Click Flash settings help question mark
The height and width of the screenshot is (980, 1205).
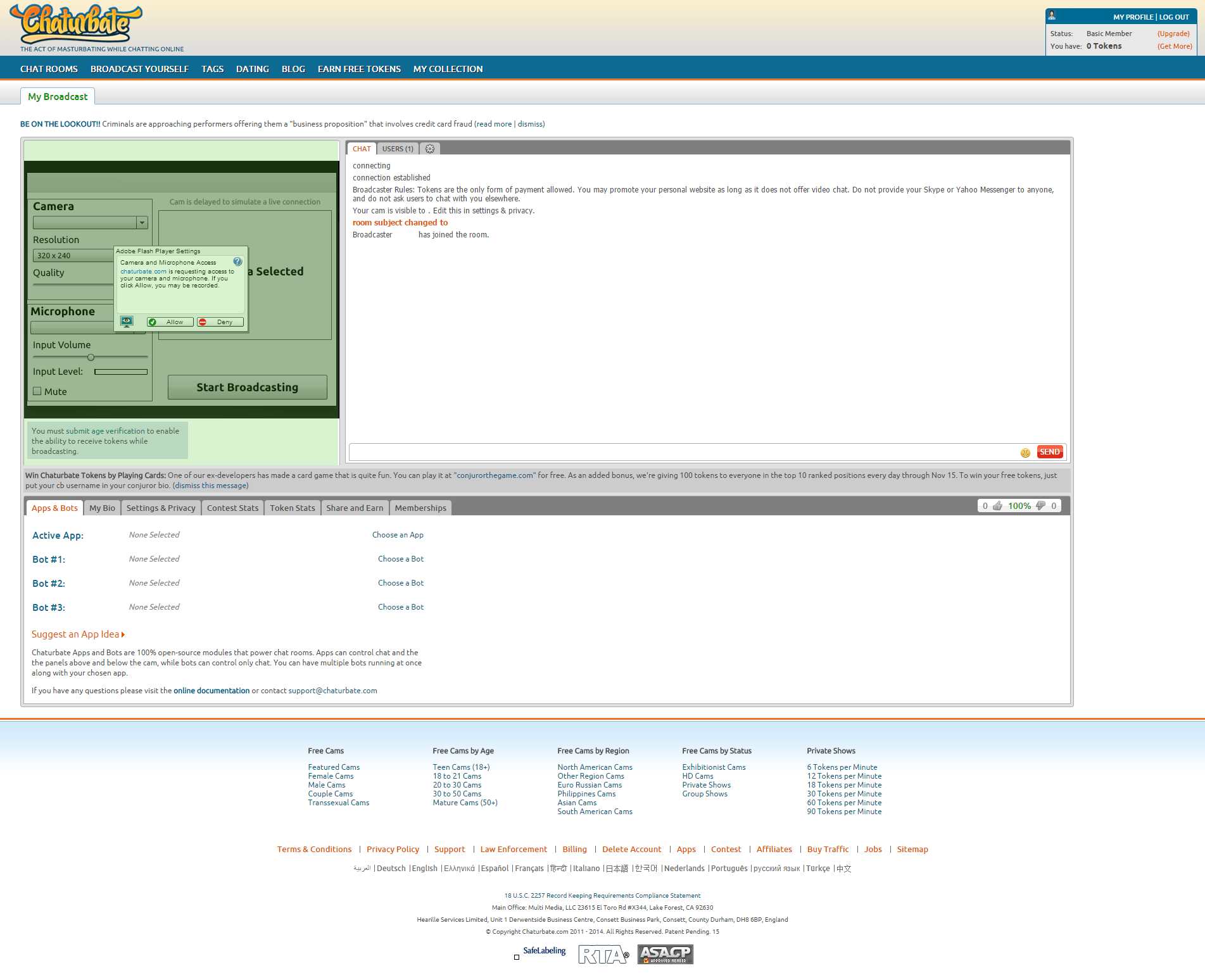pos(237,261)
